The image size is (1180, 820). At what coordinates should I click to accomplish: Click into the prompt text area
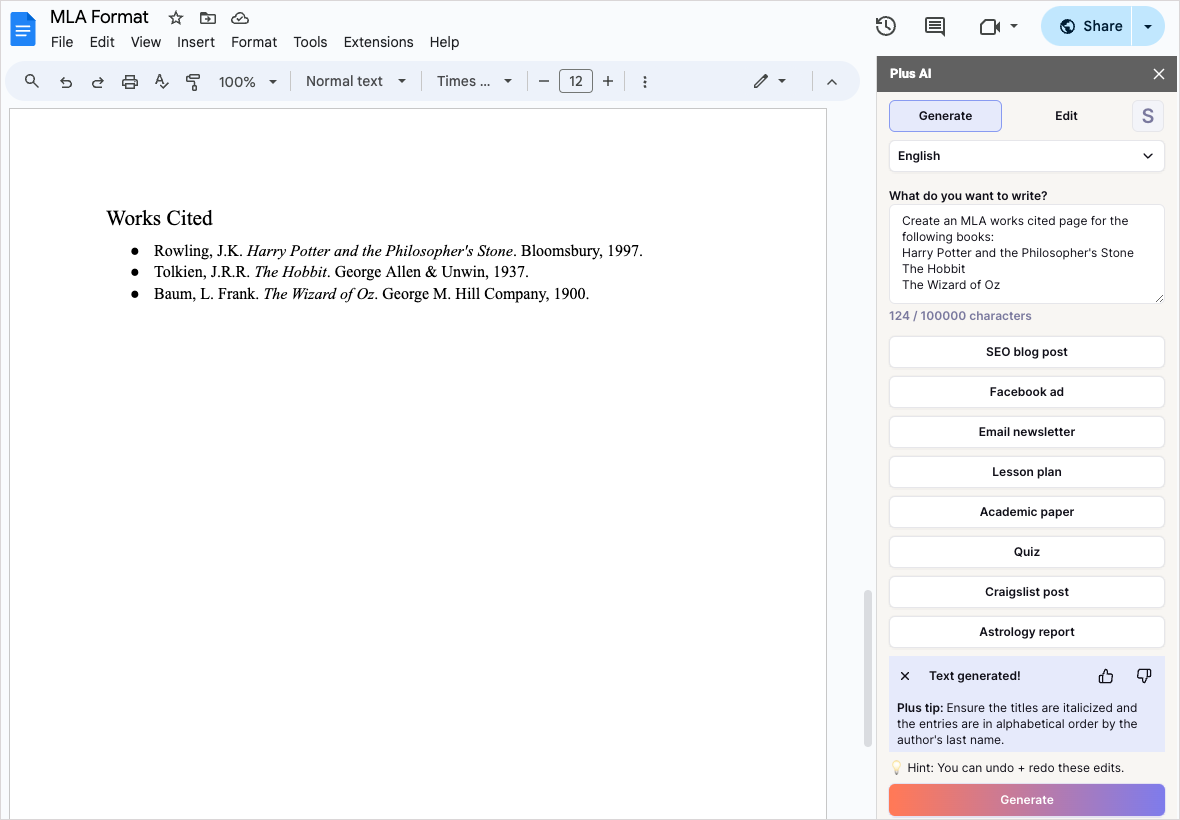click(1026, 254)
